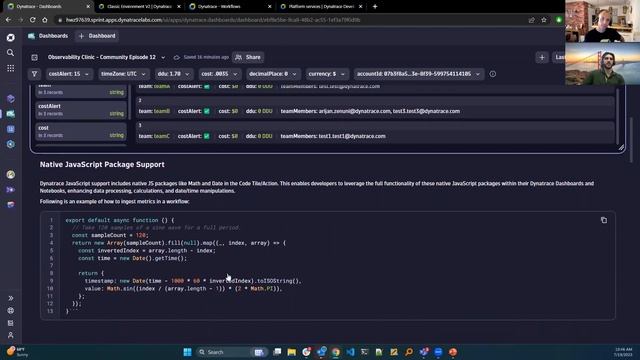This screenshot has height=360, width=640.
Task: Open search in the Dynatrace sidebar
Action: coord(11,53)
